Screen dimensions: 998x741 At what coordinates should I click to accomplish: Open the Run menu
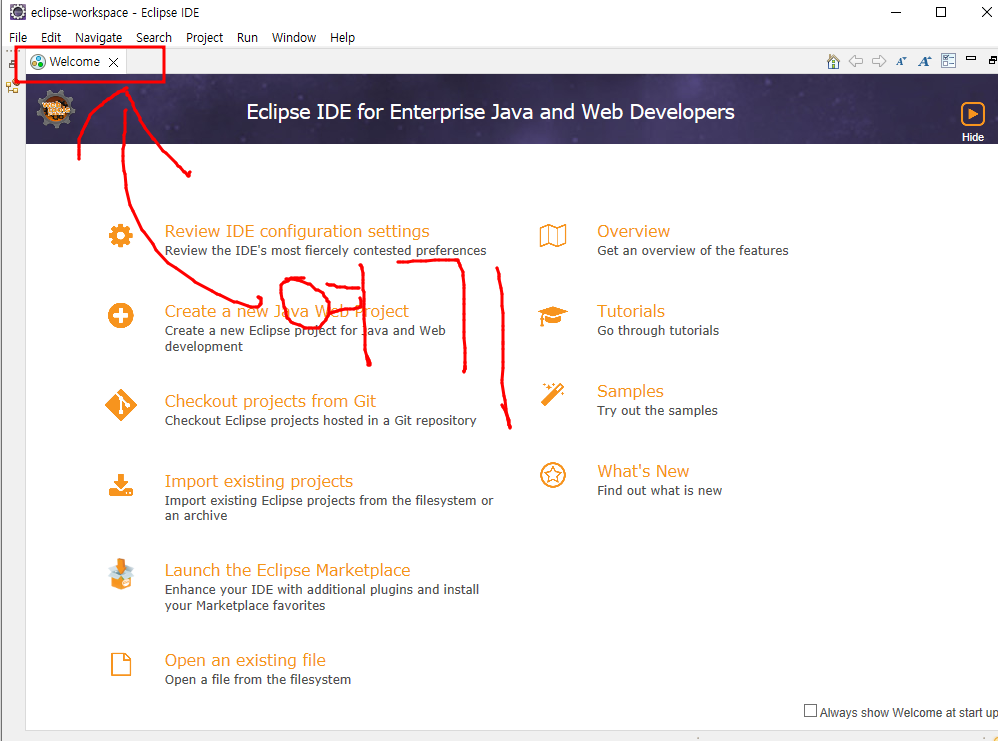pyautogui.click(x=247, y=38)
